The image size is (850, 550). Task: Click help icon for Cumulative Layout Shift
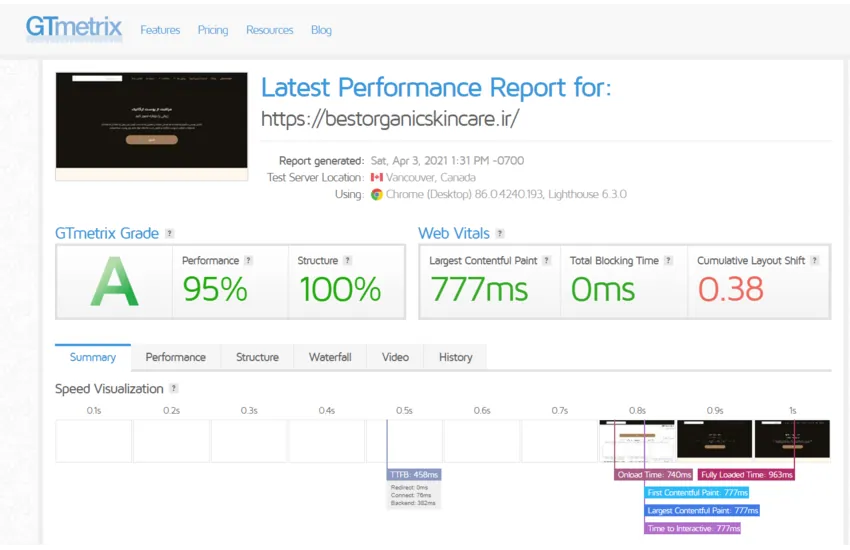[x=815, y=261]
